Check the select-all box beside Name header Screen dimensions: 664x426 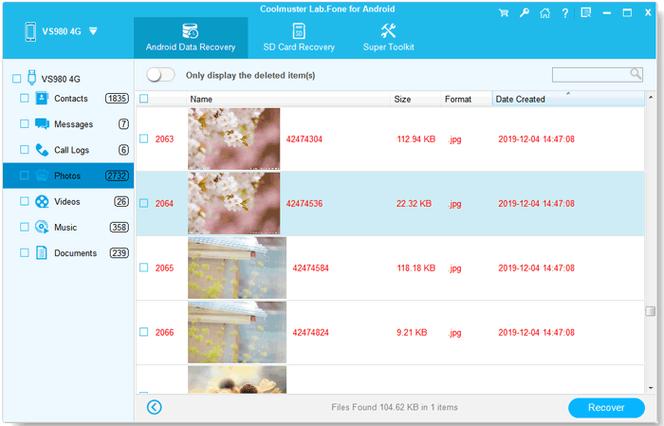pyautogui.click(x=144, y=99)
